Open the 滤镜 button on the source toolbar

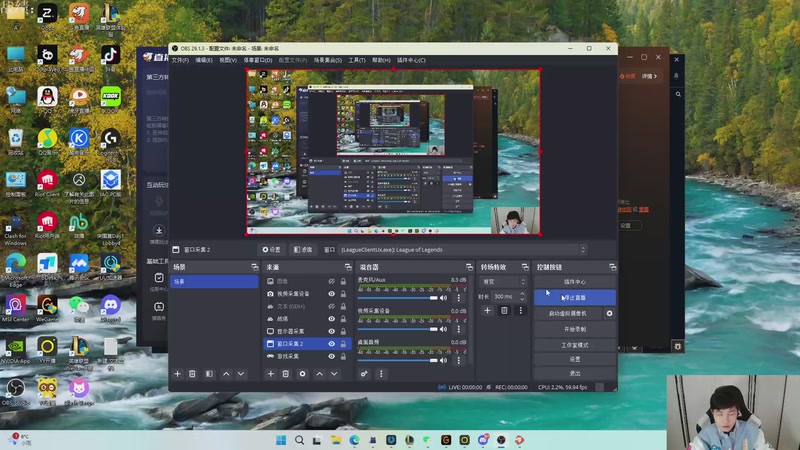point(303,250)
